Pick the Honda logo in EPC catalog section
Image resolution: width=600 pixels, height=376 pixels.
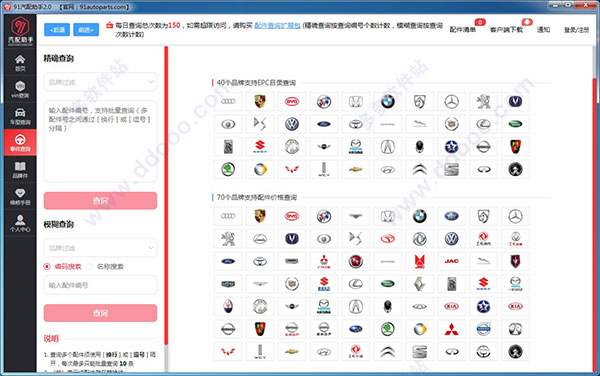[356, 101]
